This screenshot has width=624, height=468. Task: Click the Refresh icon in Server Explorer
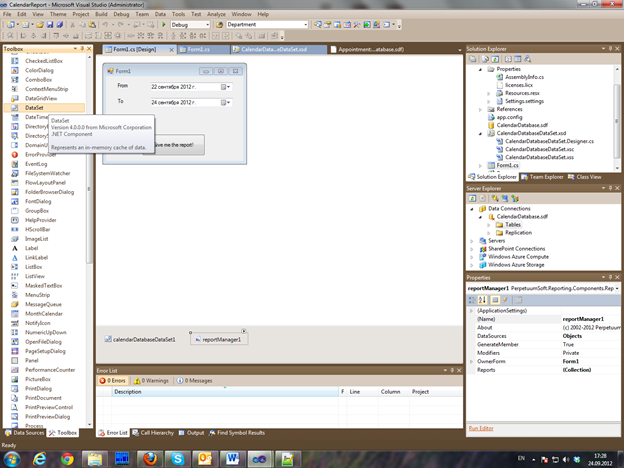pos(472,198)
